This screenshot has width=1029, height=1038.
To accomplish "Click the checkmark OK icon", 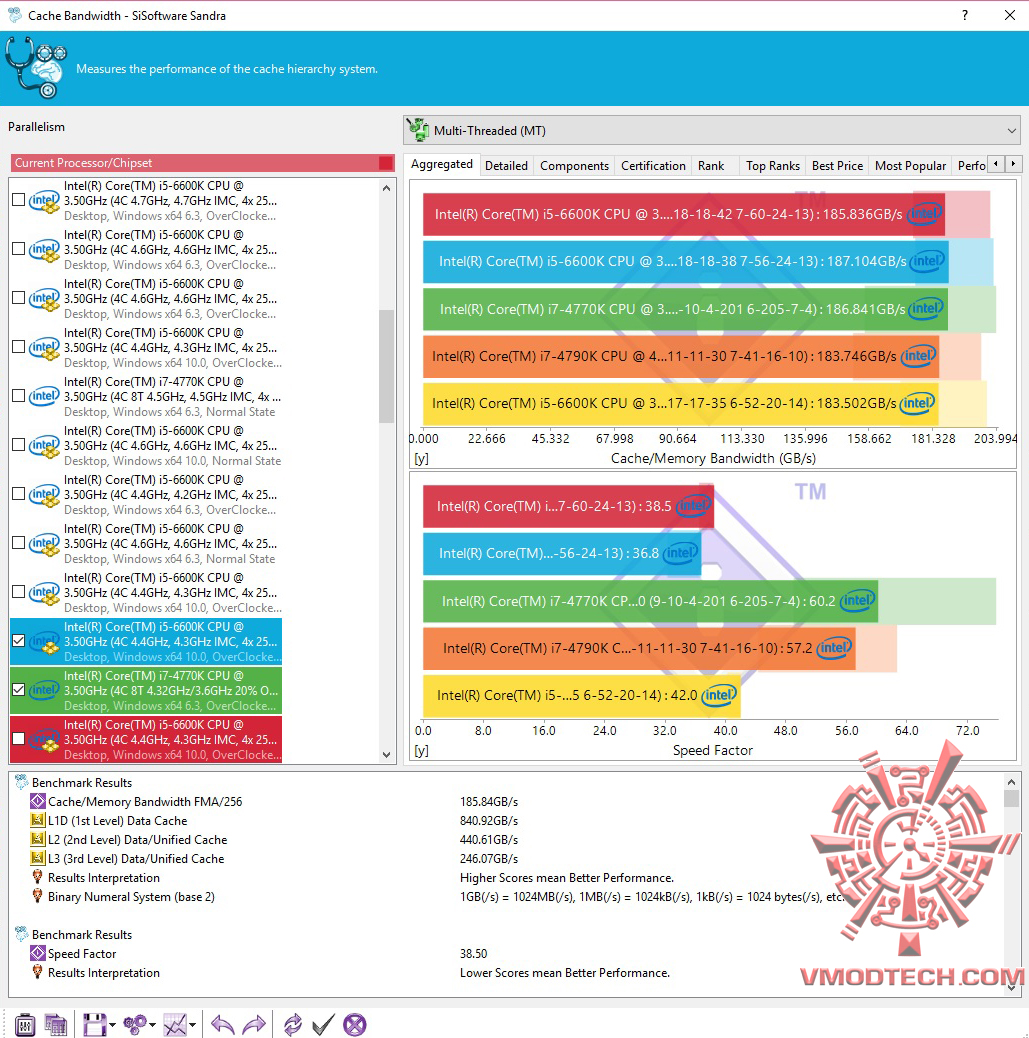I will click(323, 1025).
